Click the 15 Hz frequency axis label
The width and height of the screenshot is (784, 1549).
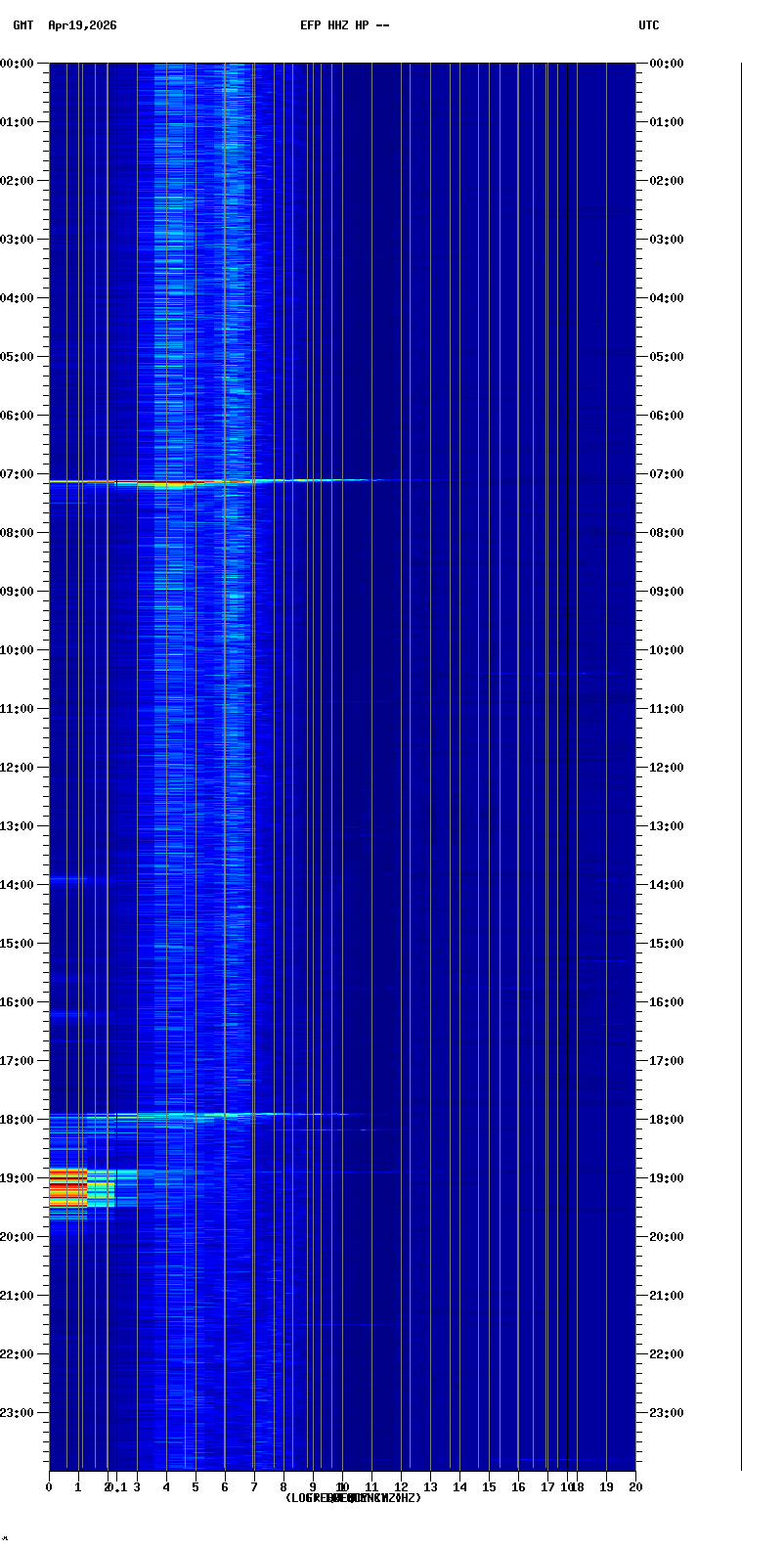(489, 1487)
